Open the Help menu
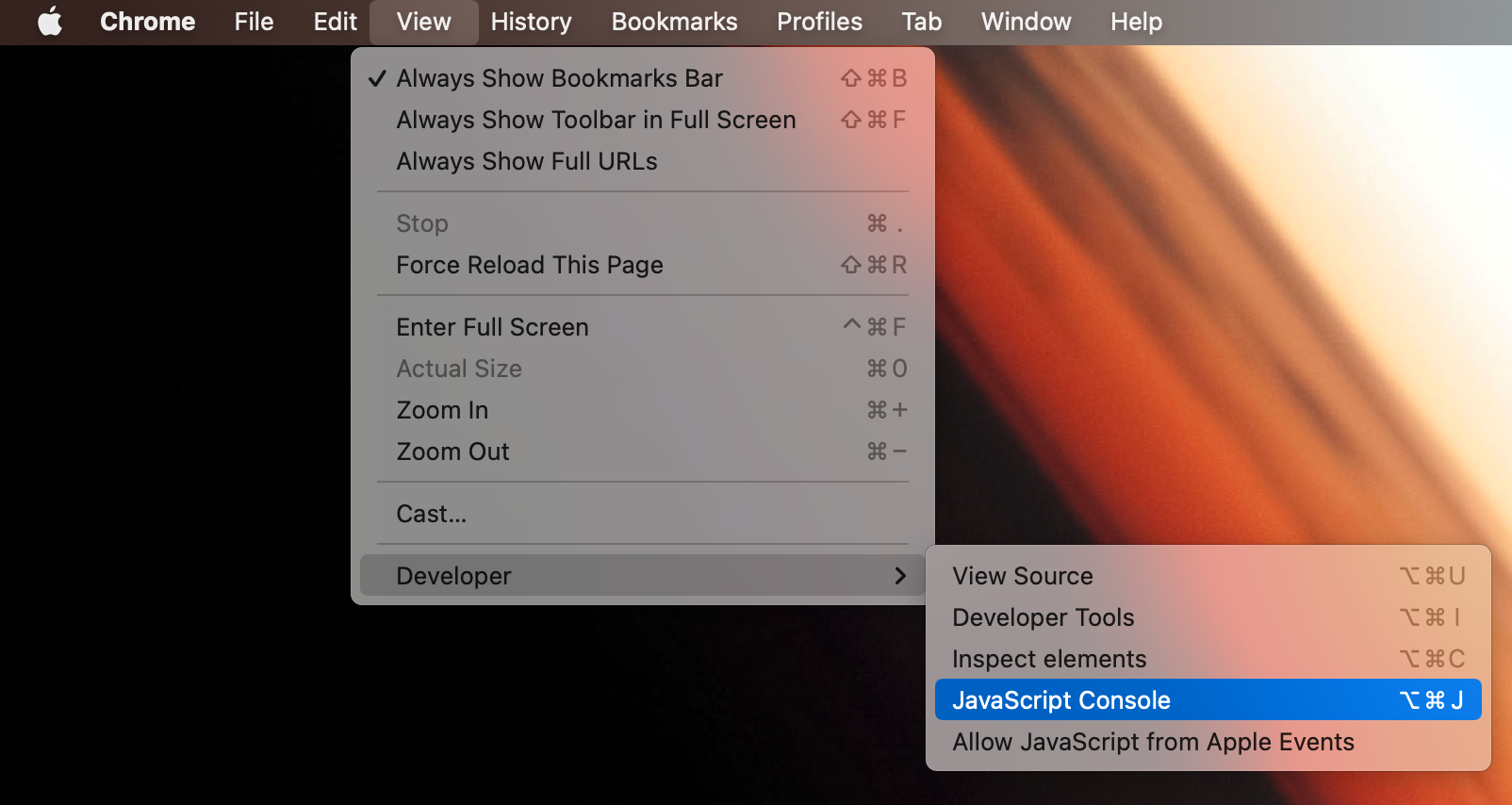This screenshot has height=805, width=1512. point(1137,22)
